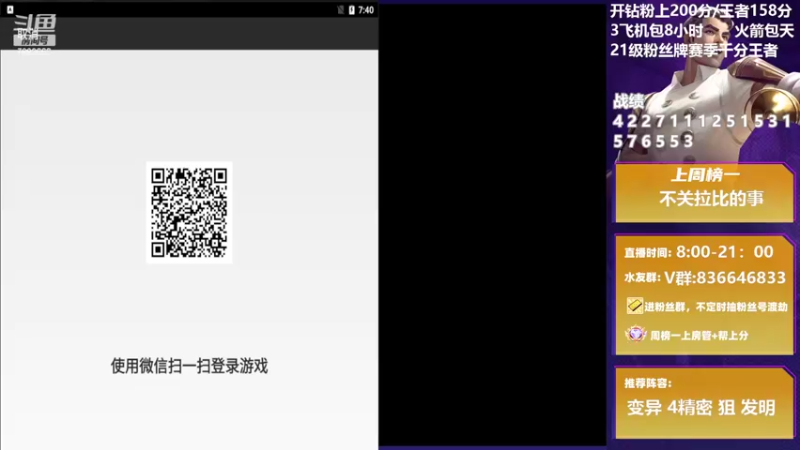Click the 水友群 label

tap(642, 278)
